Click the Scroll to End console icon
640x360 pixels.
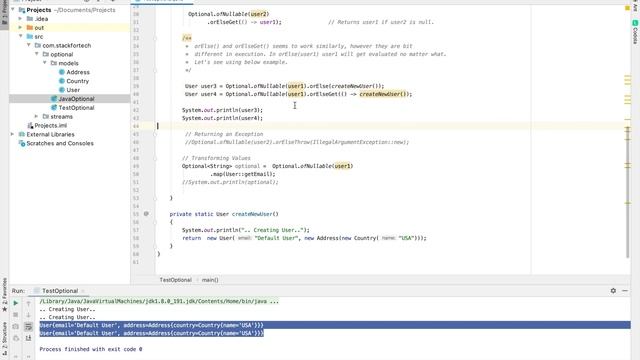[28, 338]
